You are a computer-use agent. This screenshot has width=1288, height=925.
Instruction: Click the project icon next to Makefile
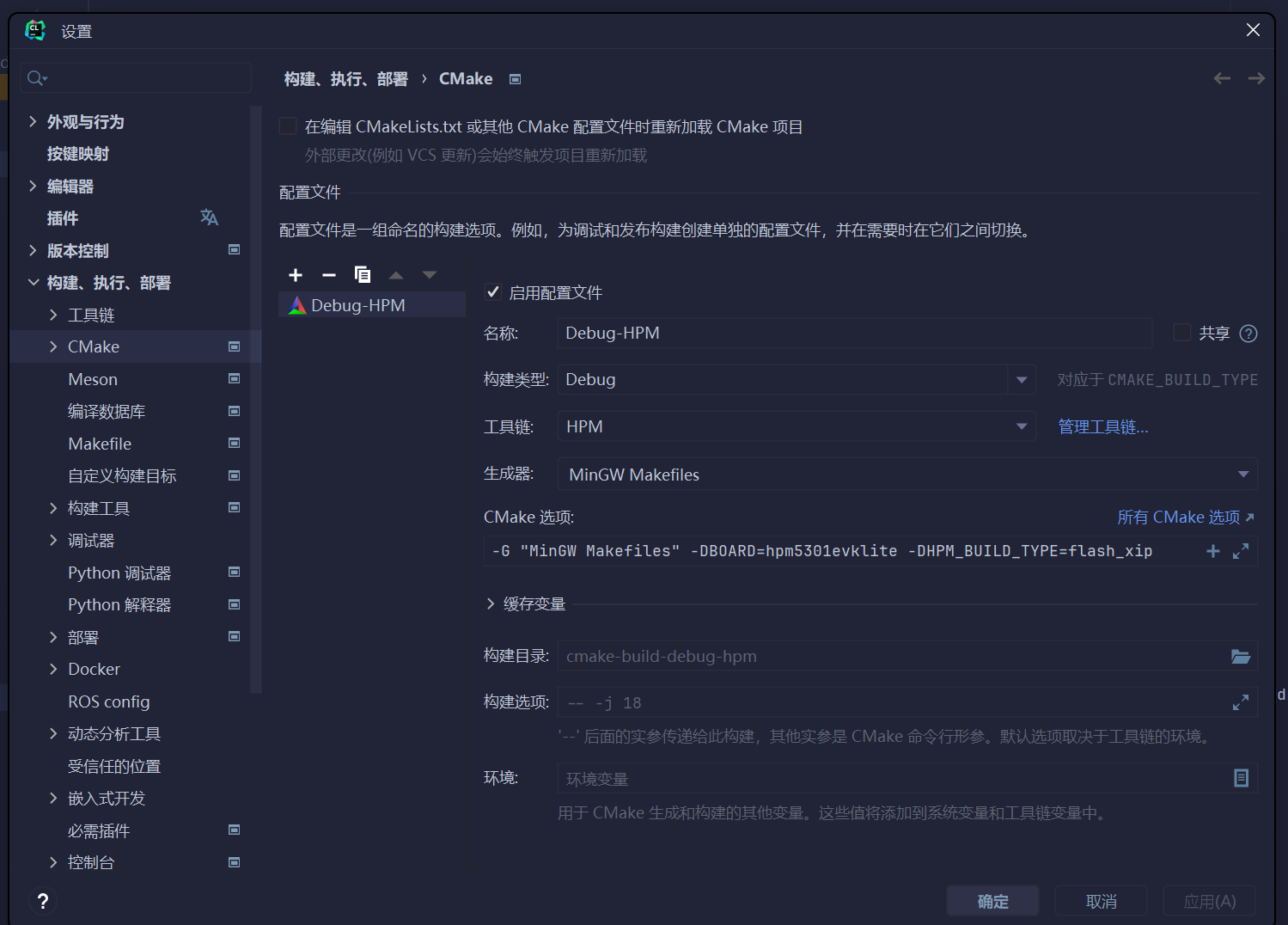(234, 444)
